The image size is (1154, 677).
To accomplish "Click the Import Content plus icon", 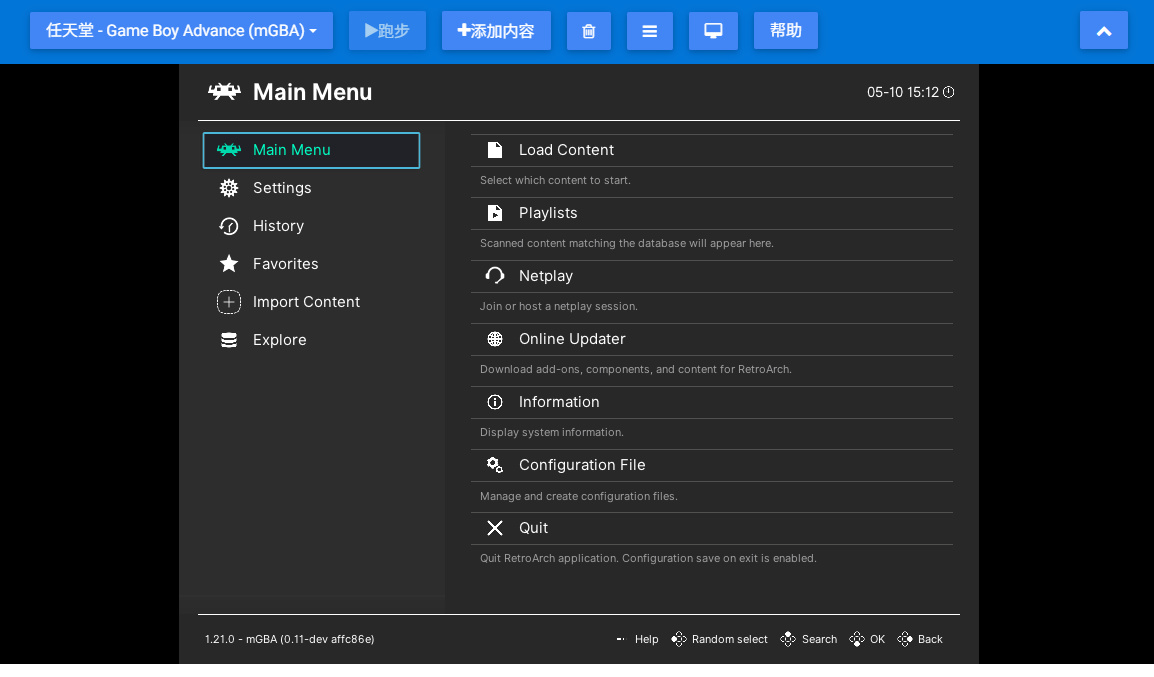I will tap(229, 302).
